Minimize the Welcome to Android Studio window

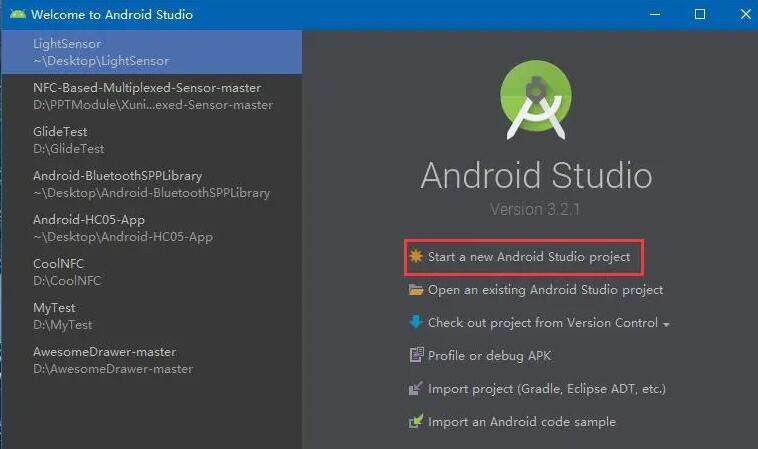click(x=655, y=14)
